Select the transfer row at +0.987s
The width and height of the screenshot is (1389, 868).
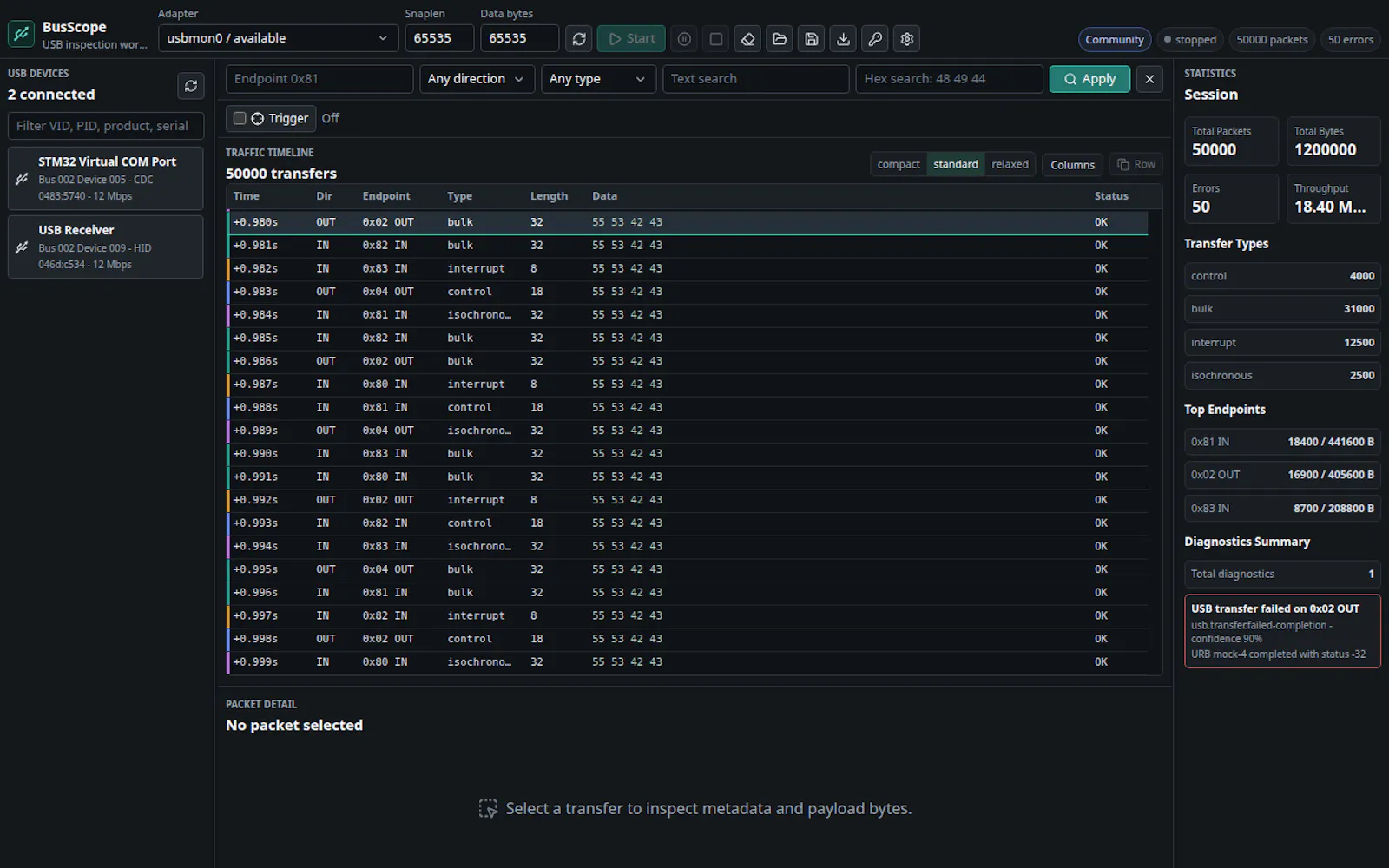pyautogui.click(x=688, y=385)
